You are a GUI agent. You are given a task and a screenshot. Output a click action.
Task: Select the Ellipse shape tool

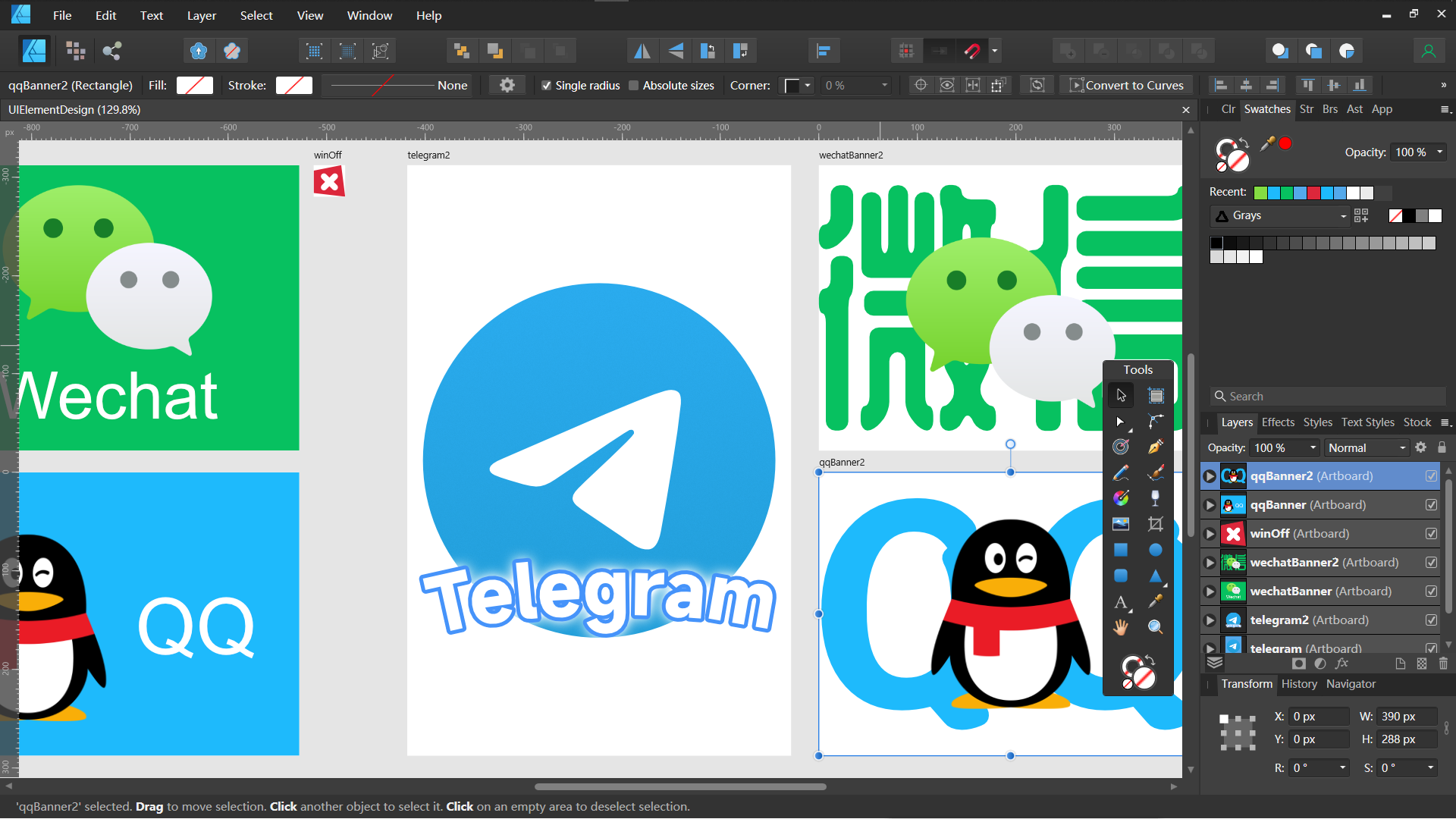tap(1156, 550)
